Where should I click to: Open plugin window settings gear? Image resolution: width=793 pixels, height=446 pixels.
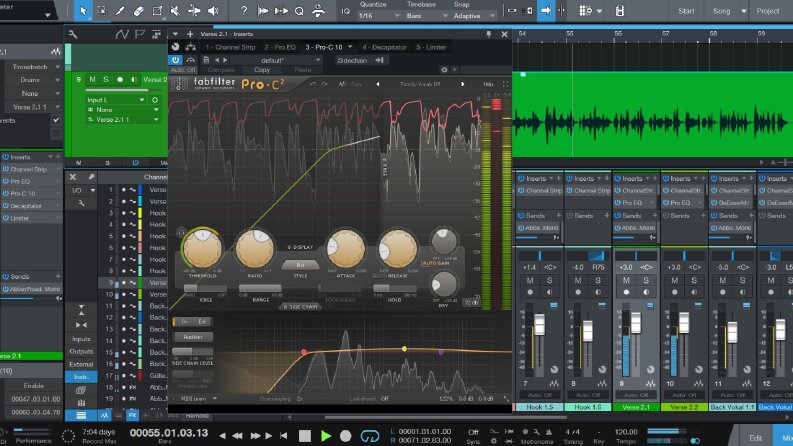(444, 70)
